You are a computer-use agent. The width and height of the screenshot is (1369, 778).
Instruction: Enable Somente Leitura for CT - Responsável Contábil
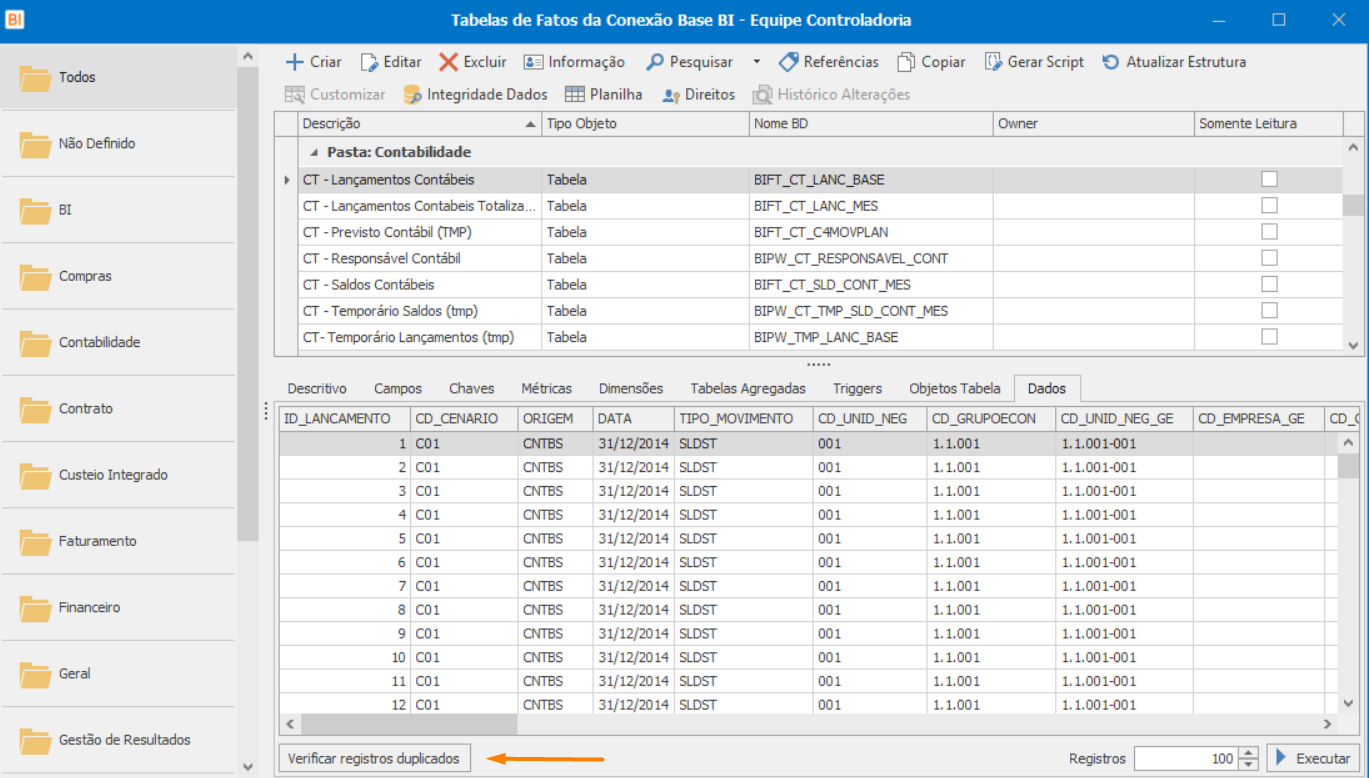click(x=1269, y=258)
